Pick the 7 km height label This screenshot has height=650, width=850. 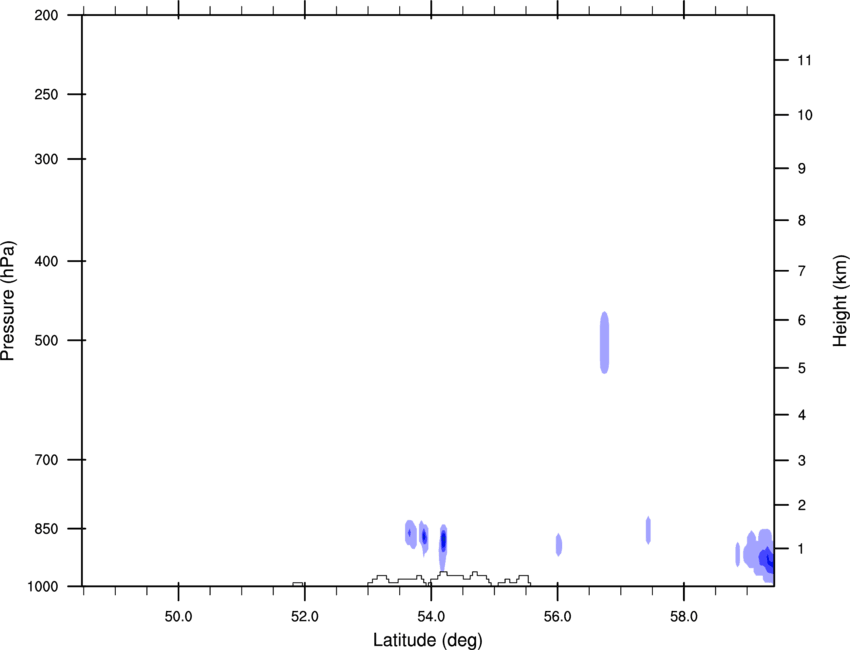click(802, 271)
